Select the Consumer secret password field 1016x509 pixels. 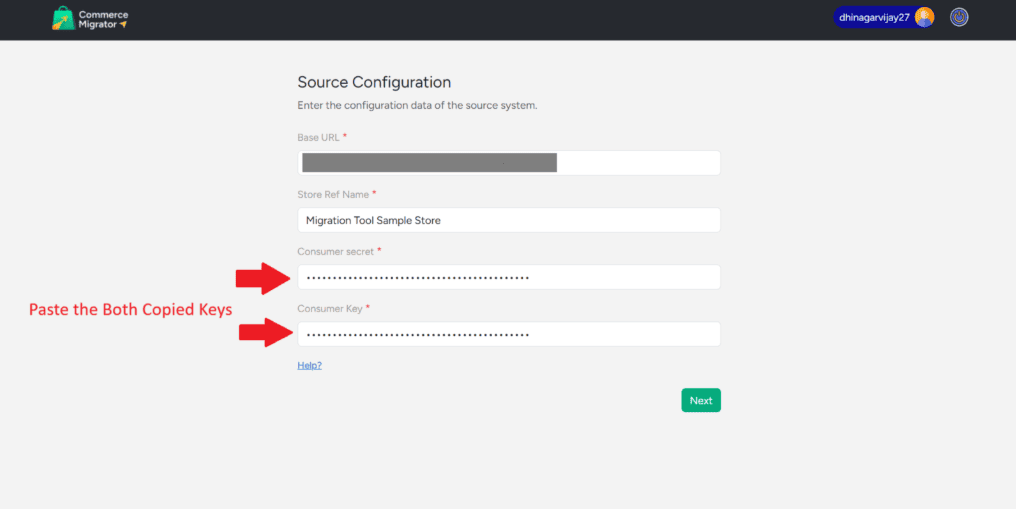(508, 277)
